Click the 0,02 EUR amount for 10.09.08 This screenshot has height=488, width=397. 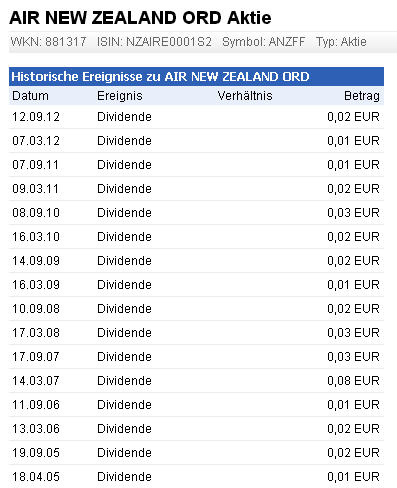(353, 309)
